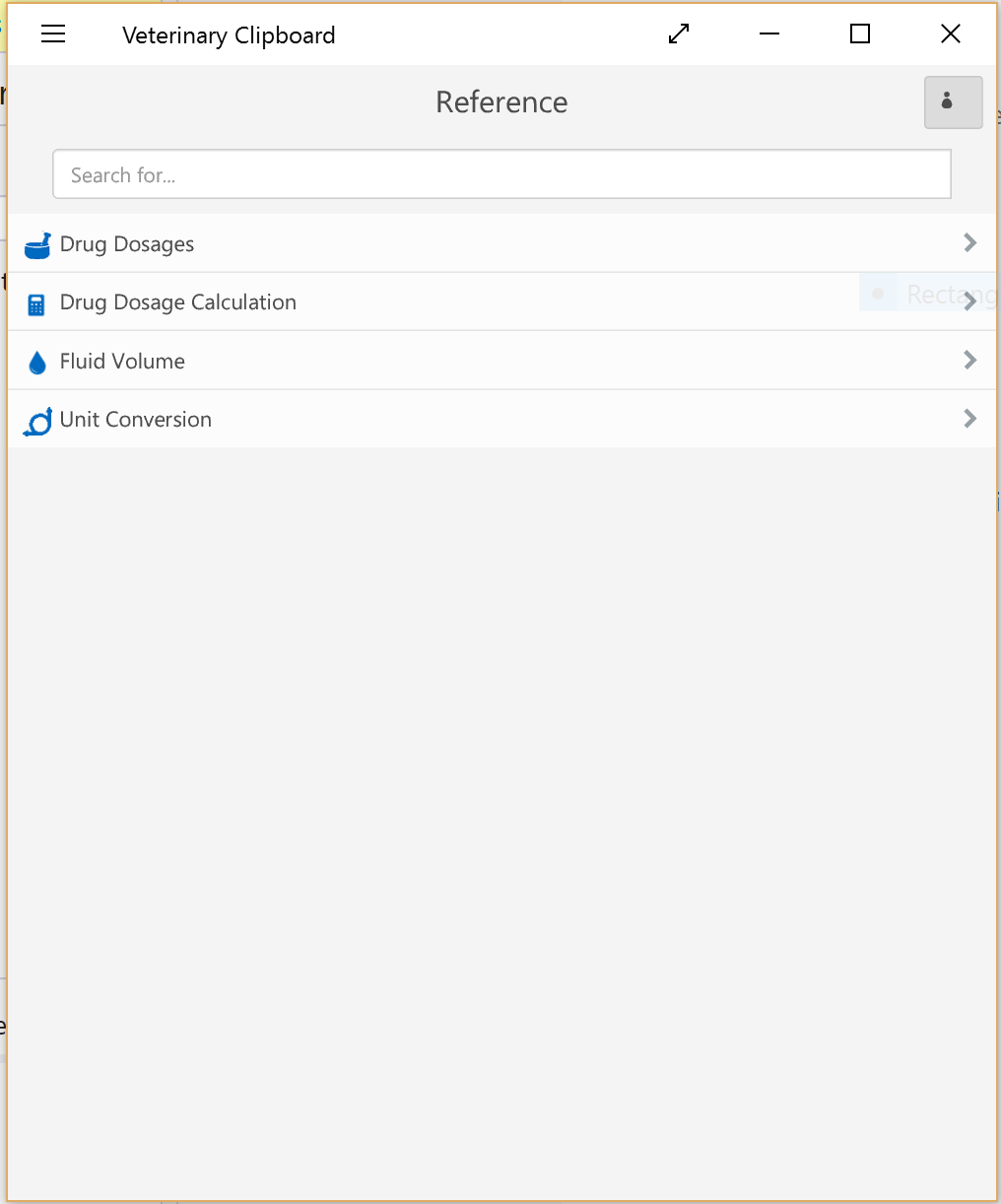This screenshot has width=1001, height=1204.
Task: Click the mortar and pestle Drug Dosages icon
Action: (x=37, y=245)
